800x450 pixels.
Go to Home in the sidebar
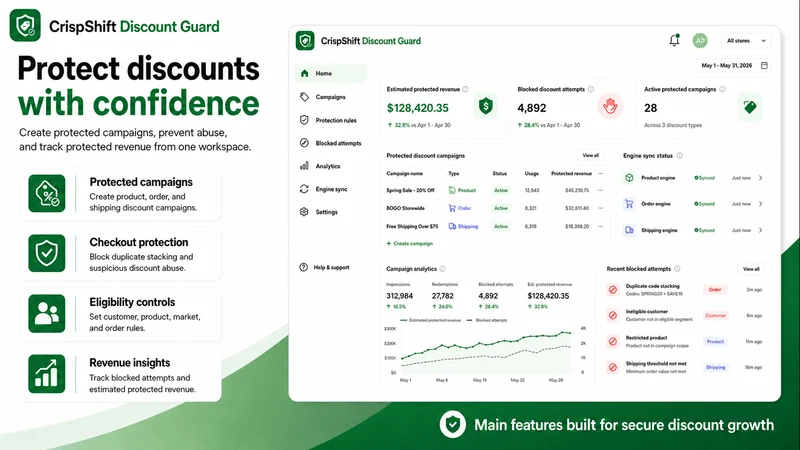[330, 73]
